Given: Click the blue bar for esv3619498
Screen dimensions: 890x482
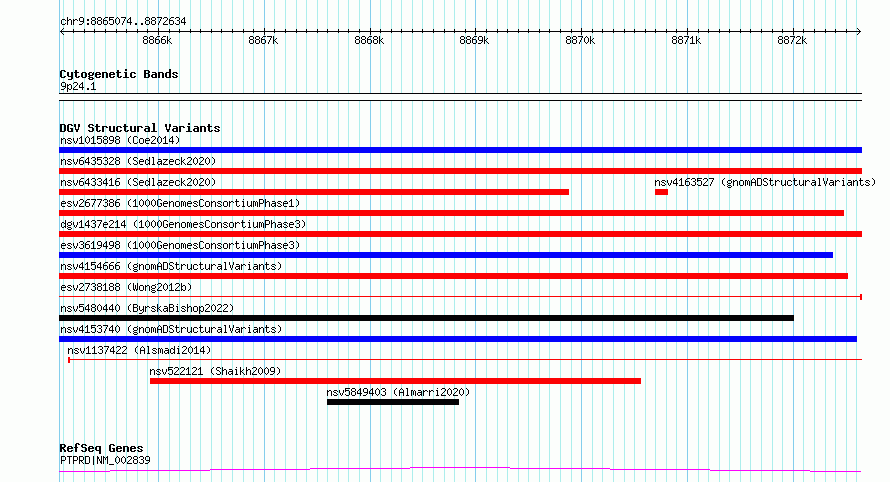Looking at the screenshot, I should (446, 255).
